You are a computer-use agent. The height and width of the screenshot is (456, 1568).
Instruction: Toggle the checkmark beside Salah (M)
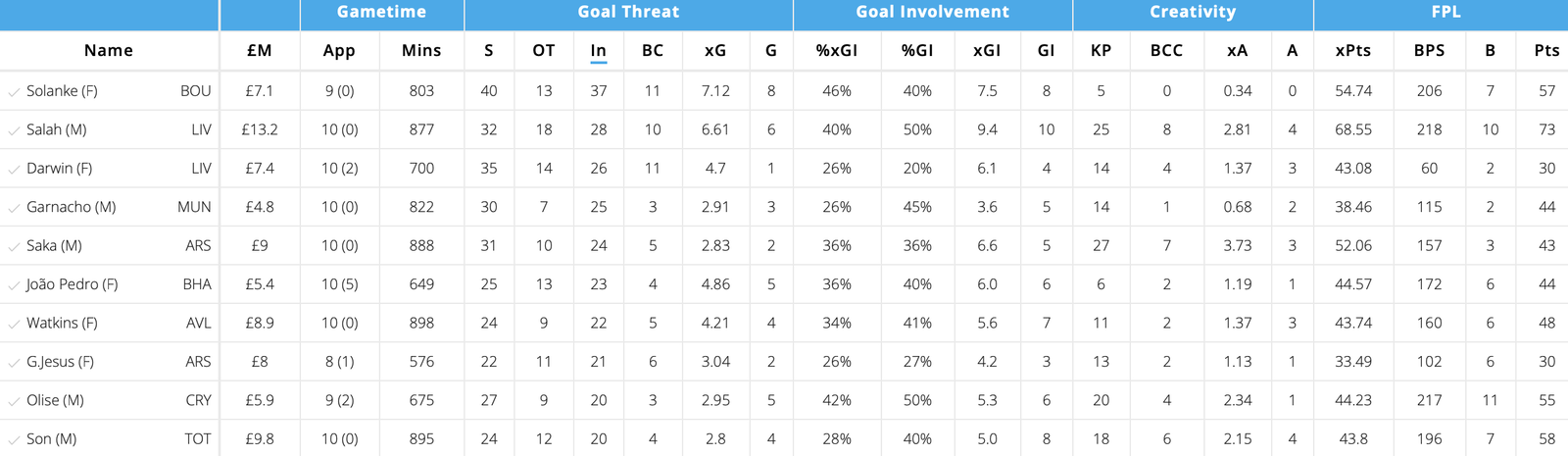coord(14,130)
